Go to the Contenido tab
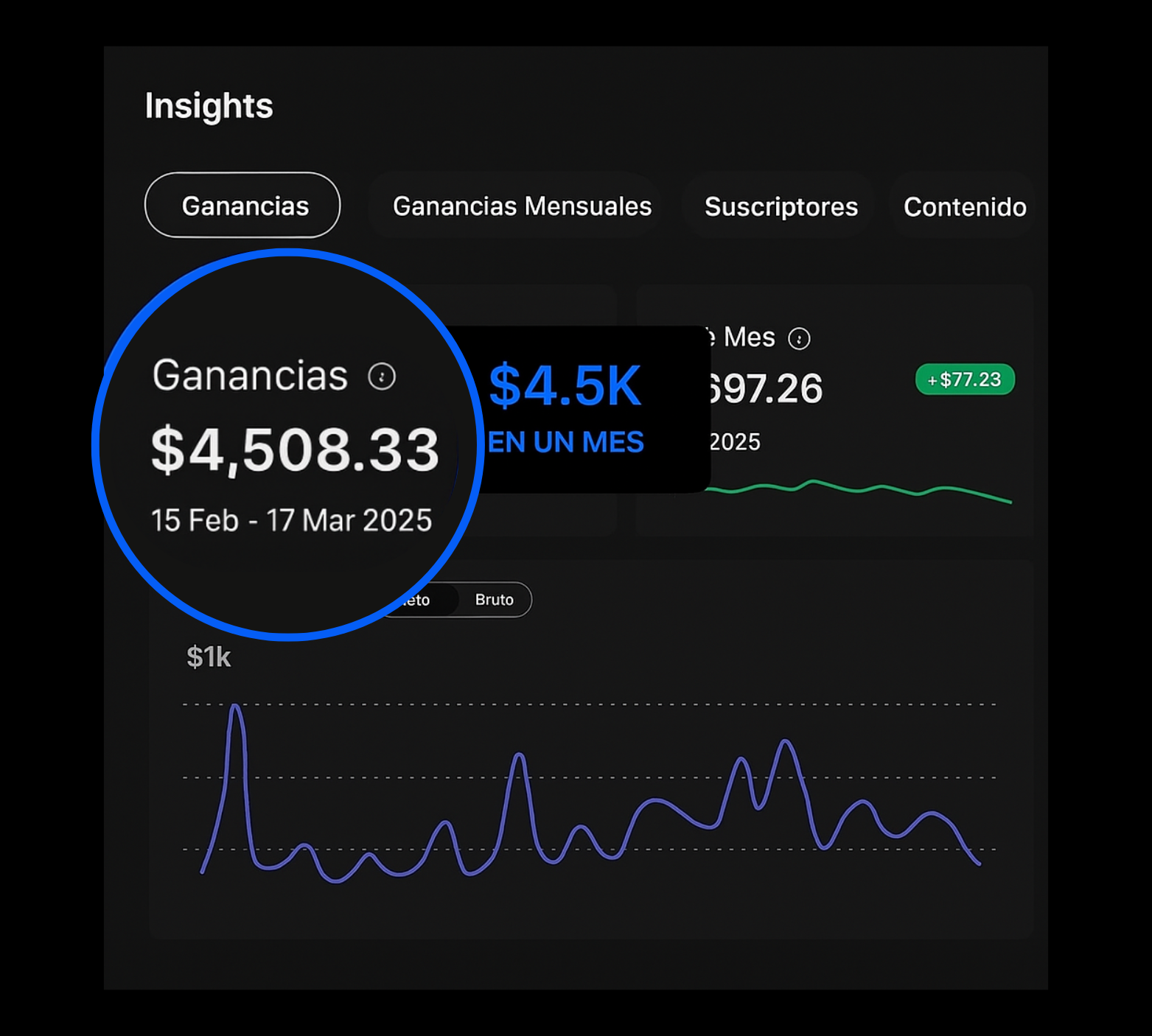The image size is (1152, 1036). [964, 207]
